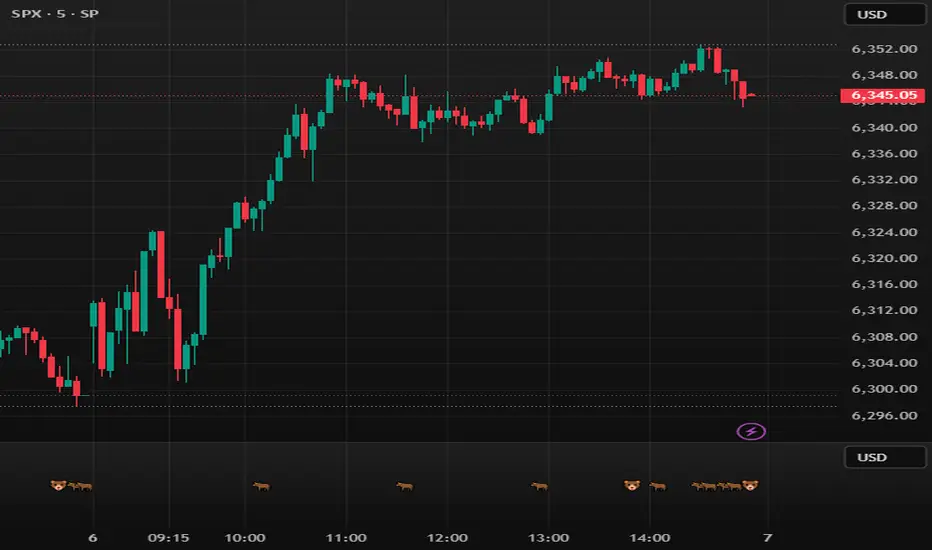Click the 6,304.00 price axis label
The height and width of the screenshot is (550, 932).
(x=884, y=363)
